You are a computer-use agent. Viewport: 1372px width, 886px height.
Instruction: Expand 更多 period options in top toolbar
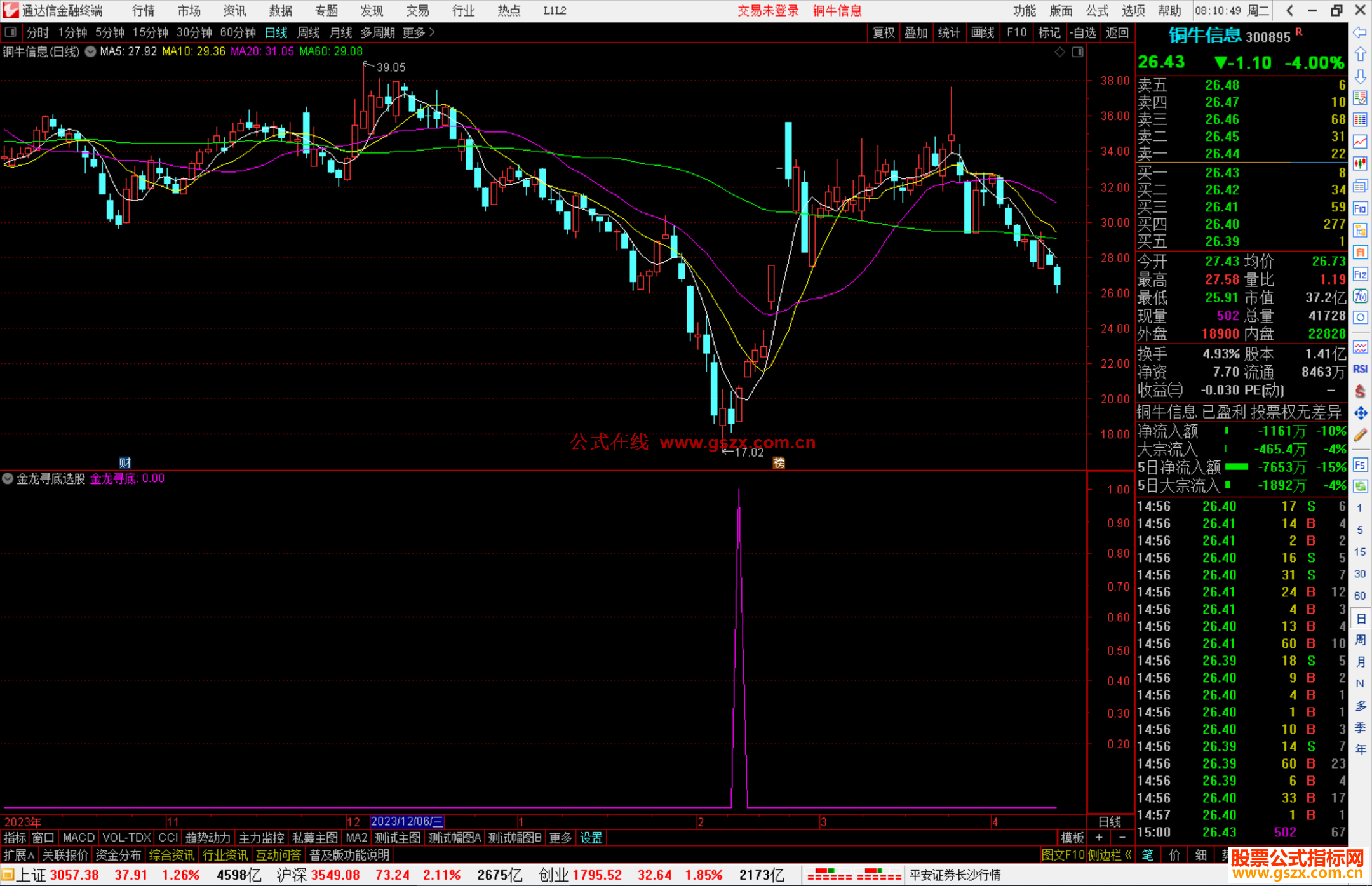[x=419, y=32]
